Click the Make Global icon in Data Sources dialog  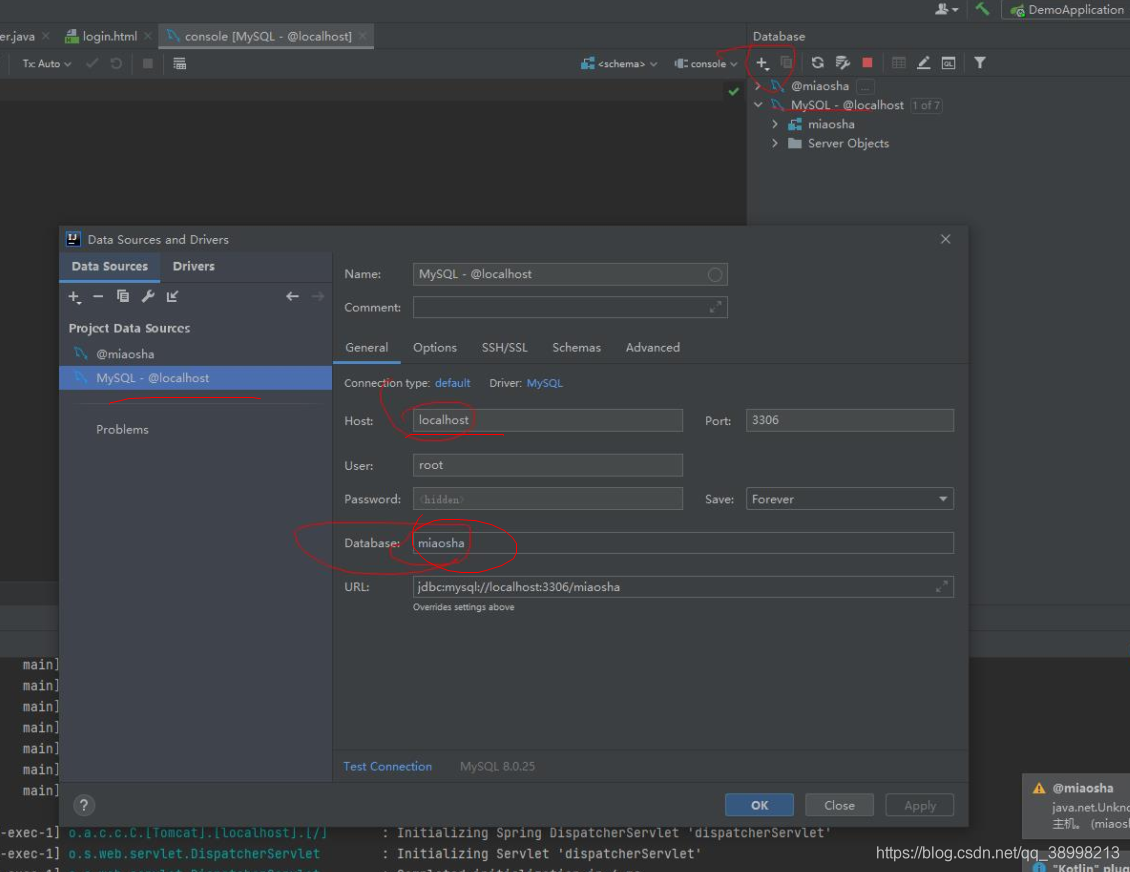coord(172,296)
